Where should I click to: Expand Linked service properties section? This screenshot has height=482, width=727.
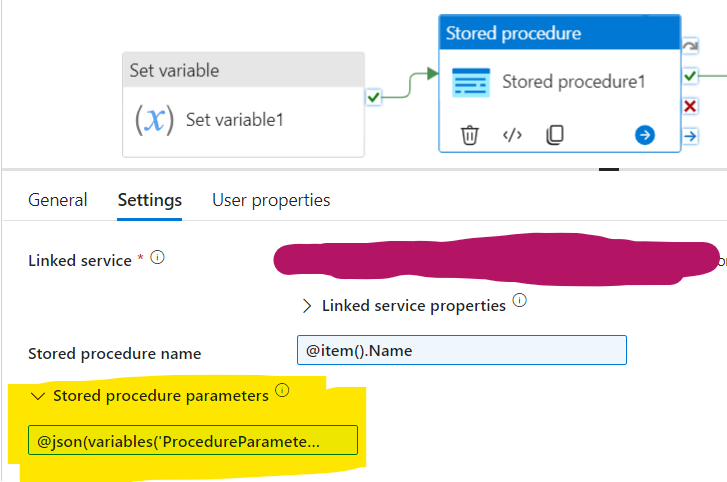coord(306,306)
